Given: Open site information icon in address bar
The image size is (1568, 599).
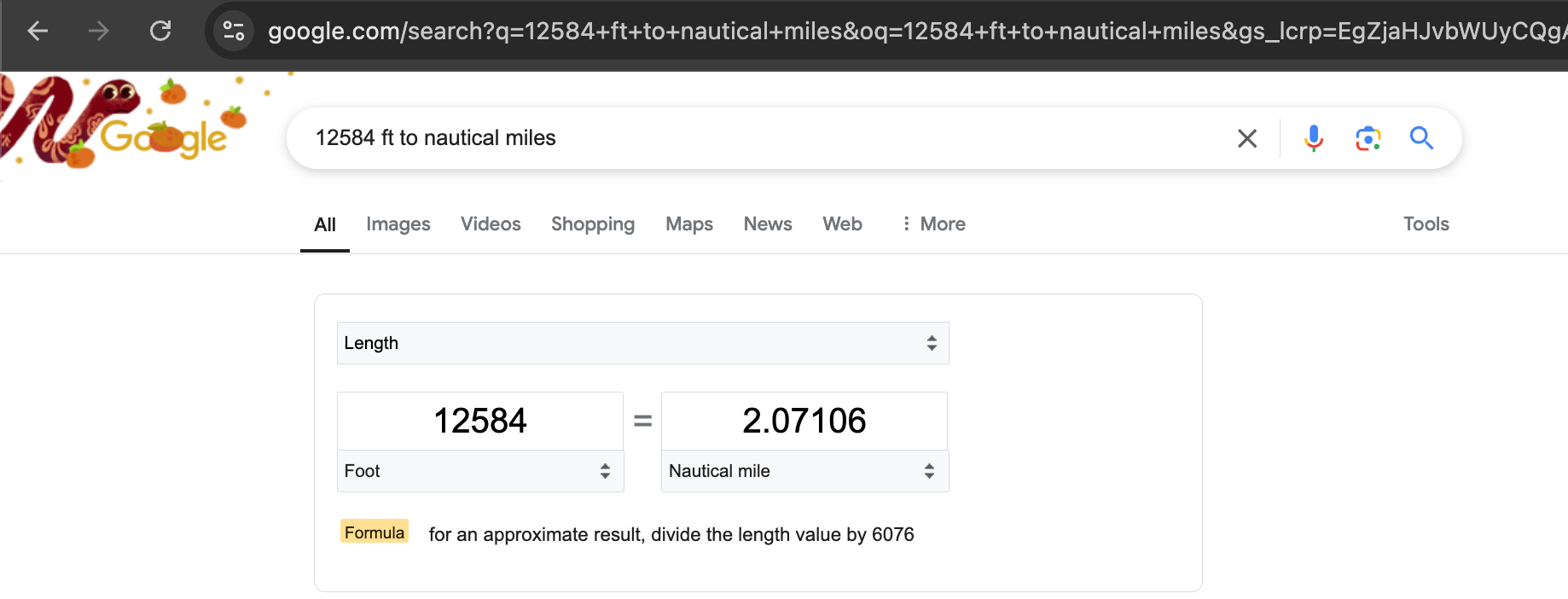Looking at the screenshot, I should tap(234, 32).
